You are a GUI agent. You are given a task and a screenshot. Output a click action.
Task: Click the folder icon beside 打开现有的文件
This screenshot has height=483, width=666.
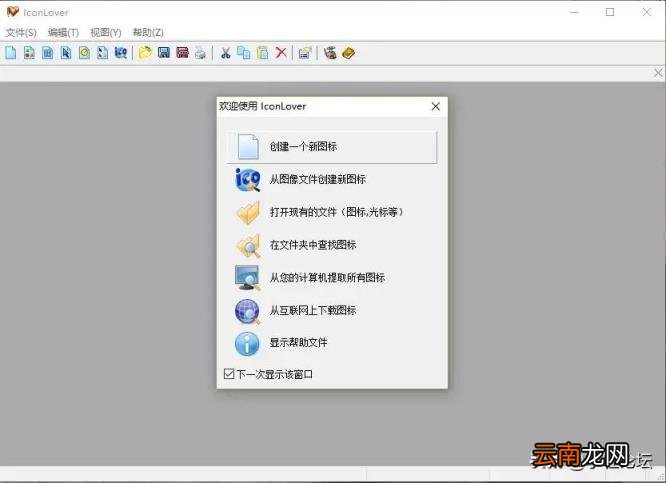tap(248, 212)
